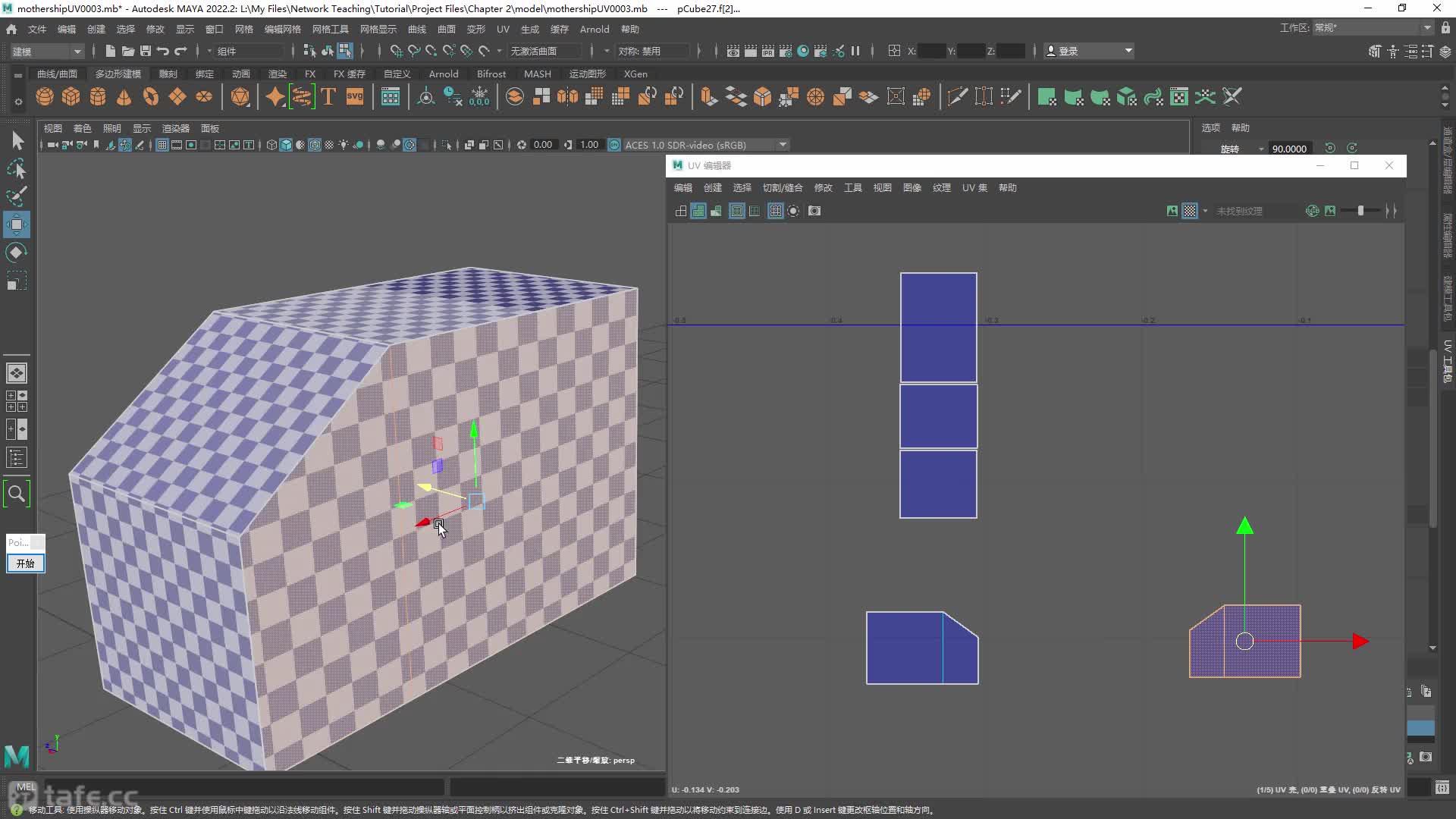Toggle the UV editor shaded UV display icon
1456x819 pixels.
(x=698, y=211)
